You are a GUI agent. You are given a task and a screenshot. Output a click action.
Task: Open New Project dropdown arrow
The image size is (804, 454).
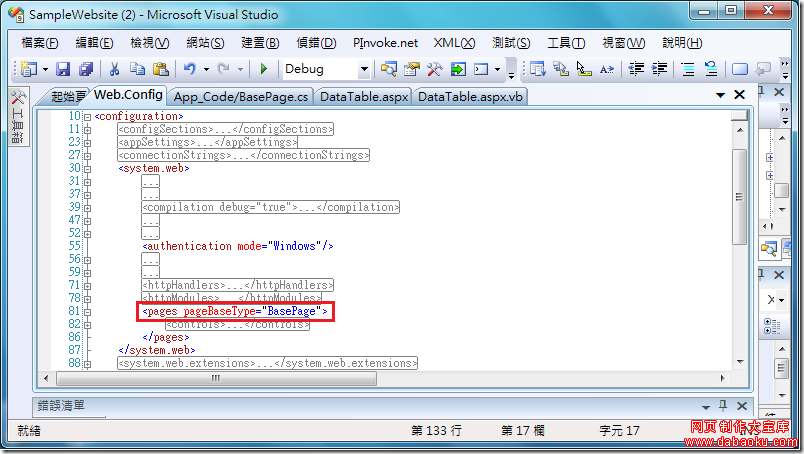point(45,69)
